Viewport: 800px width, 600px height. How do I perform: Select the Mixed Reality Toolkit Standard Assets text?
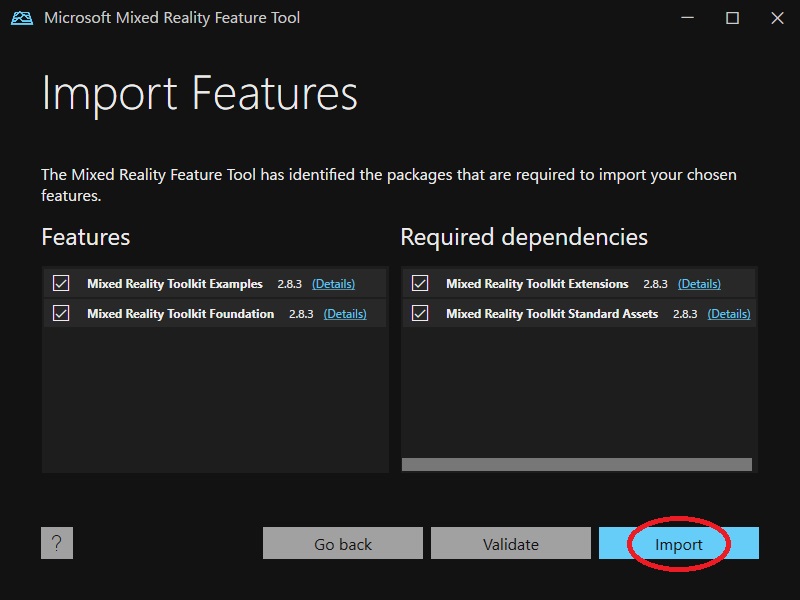(552, 314)
